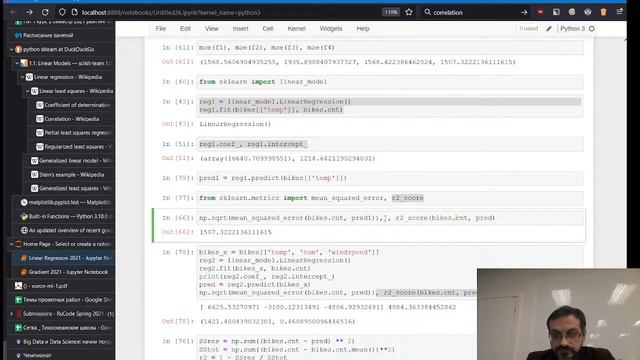Click the 110% zoom level badge
Screen dimensions: 640x360
[391, 12]
